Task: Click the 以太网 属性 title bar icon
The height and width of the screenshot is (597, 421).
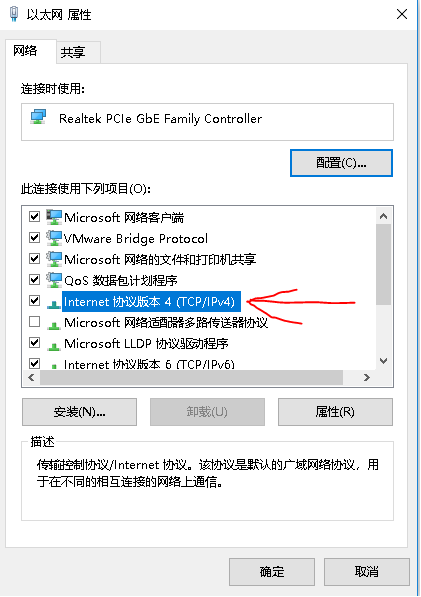Action: pyautogui.click(x=14, y=14)
